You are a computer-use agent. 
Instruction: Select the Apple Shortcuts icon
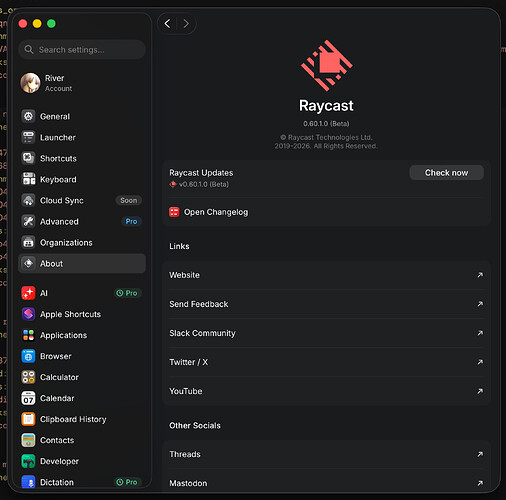(28, 314)
